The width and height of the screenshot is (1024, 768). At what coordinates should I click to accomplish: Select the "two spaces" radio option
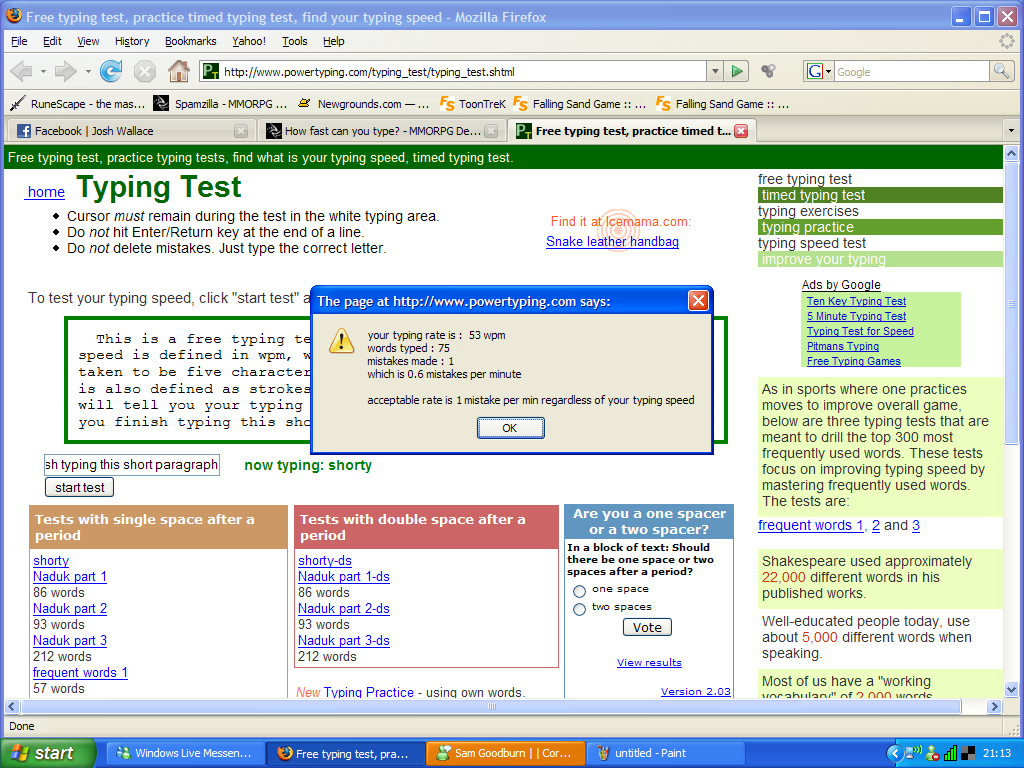pos(579,609)
